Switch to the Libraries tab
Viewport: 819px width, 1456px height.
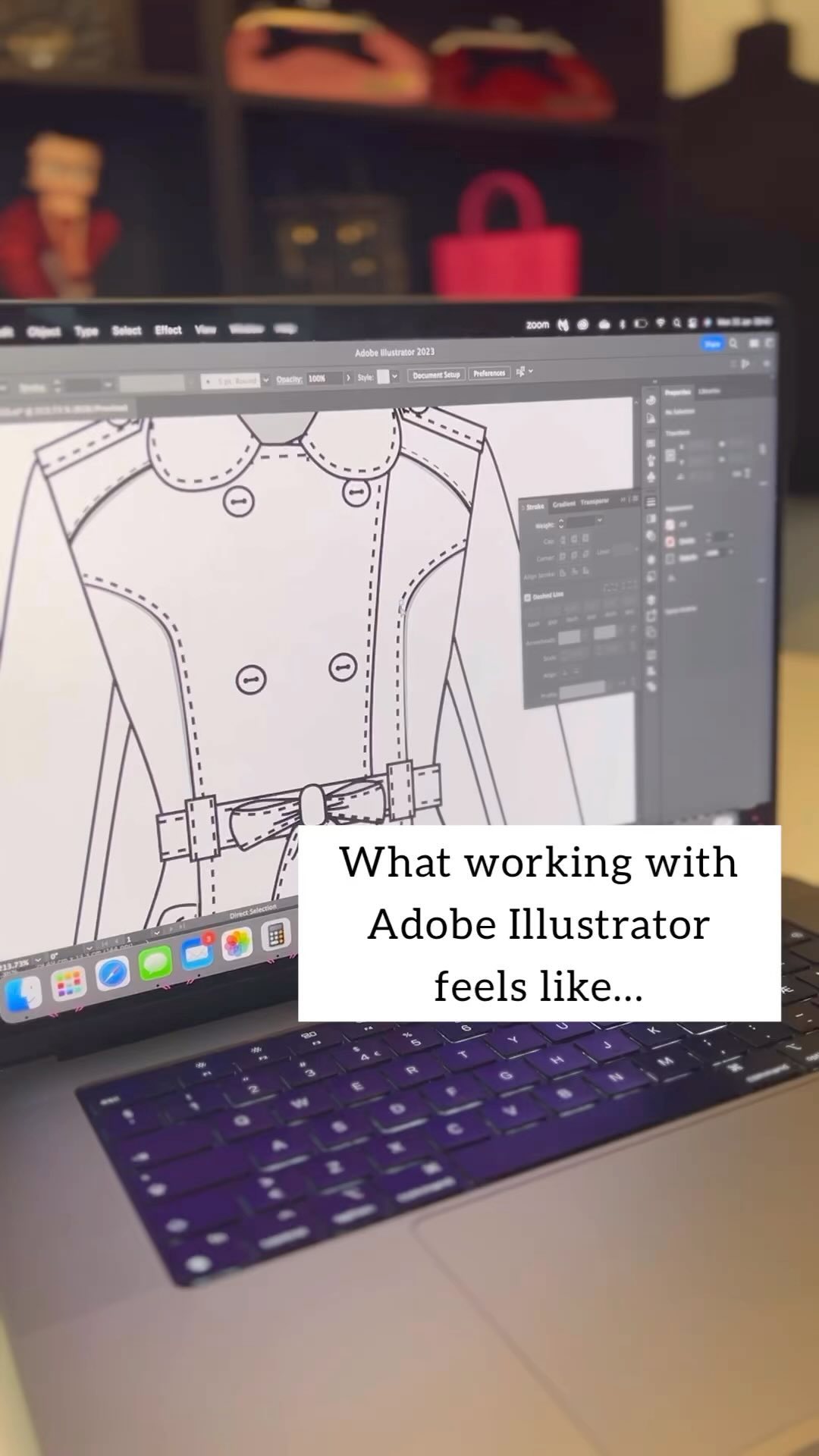tap(709, 391)
